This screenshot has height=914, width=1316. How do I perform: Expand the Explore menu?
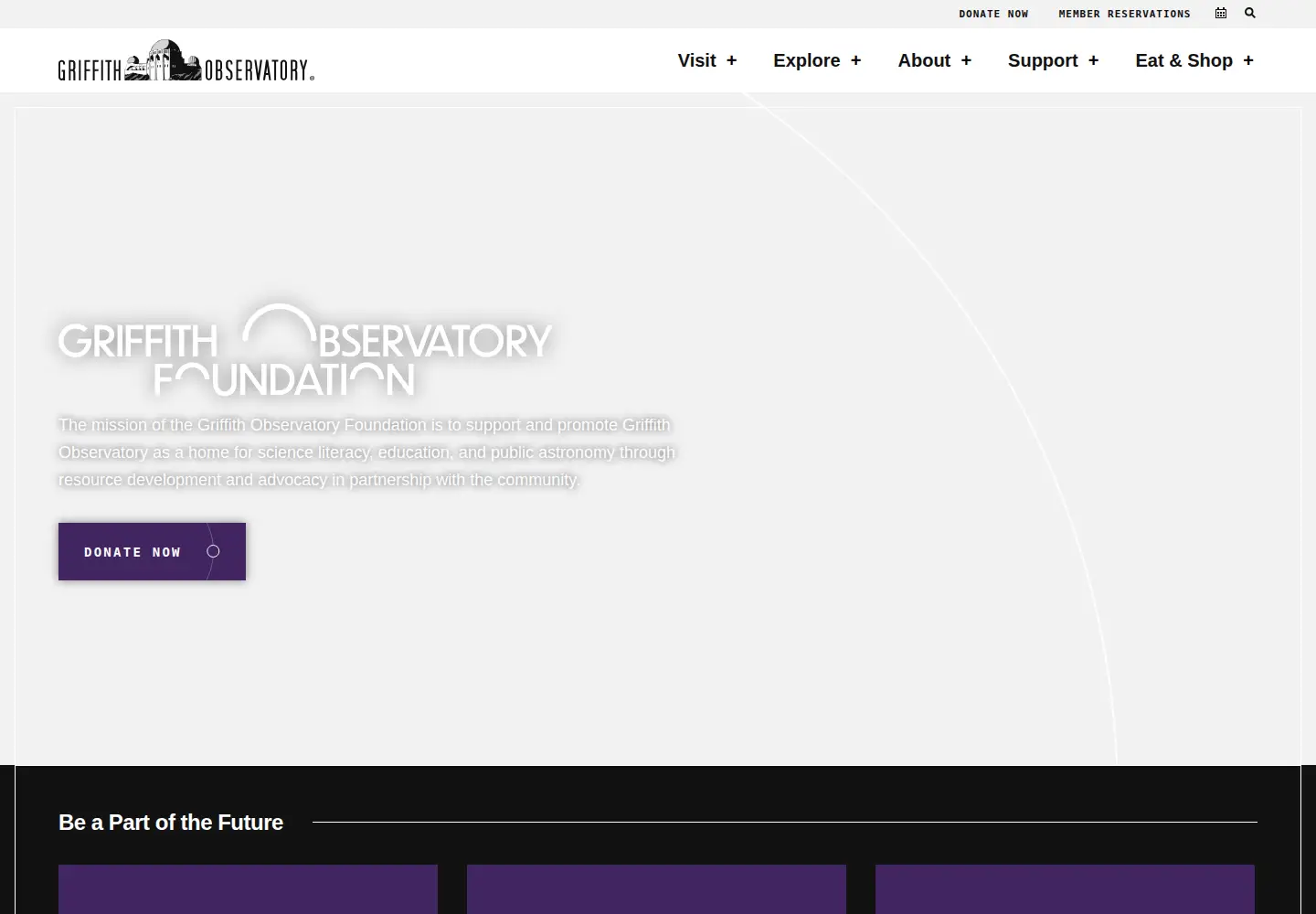(817, 60)
